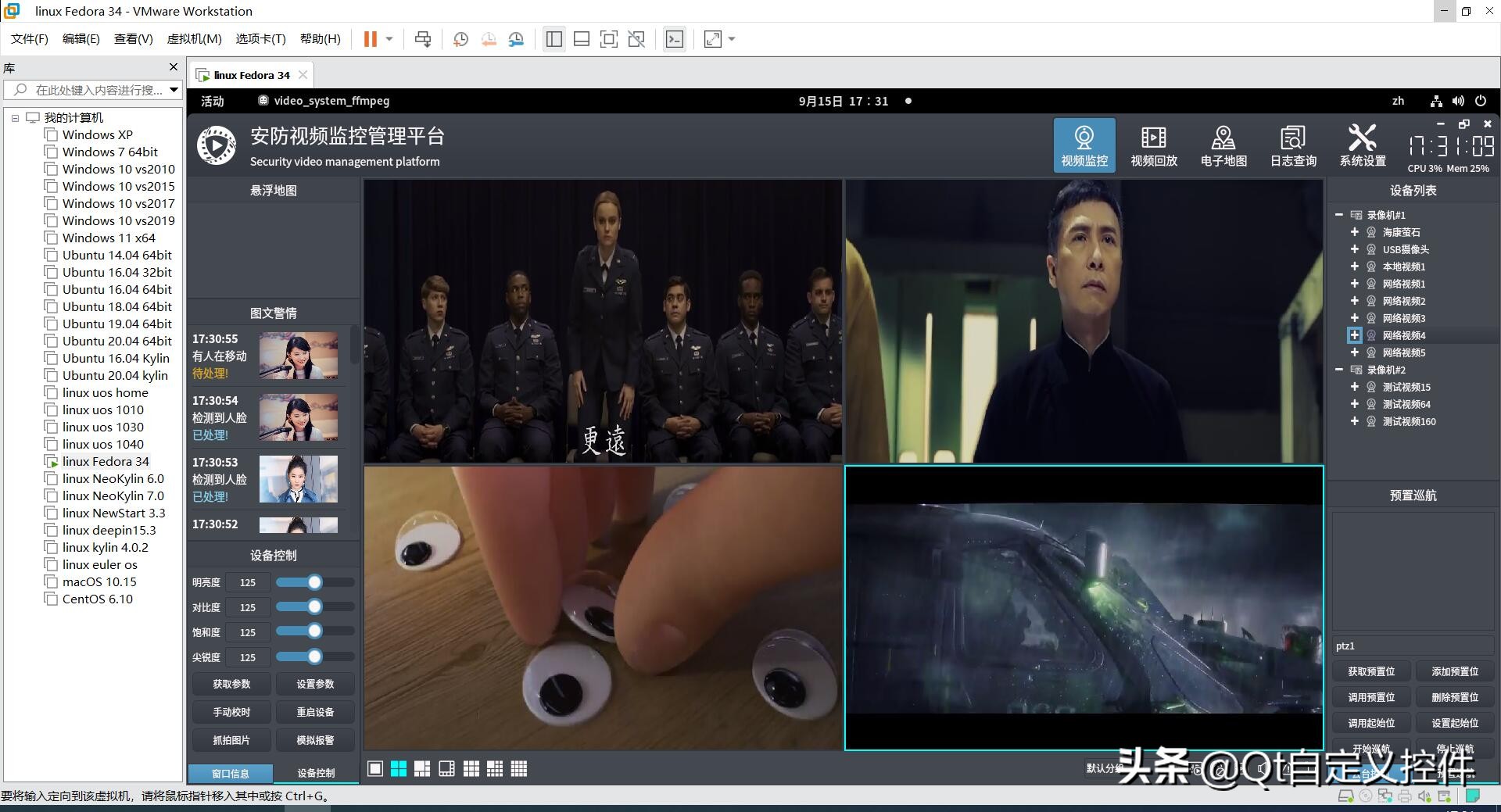Open the 视频监控 video monitoring view

pyautogui.click(x=1084, y=145)
